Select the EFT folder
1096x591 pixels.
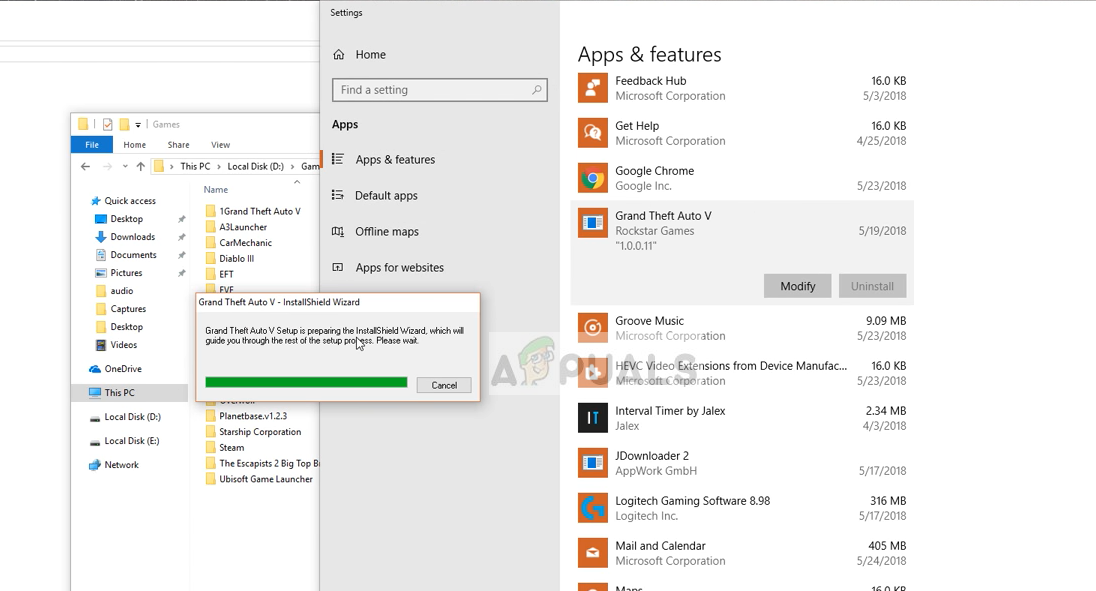click(x=226, y=274)
